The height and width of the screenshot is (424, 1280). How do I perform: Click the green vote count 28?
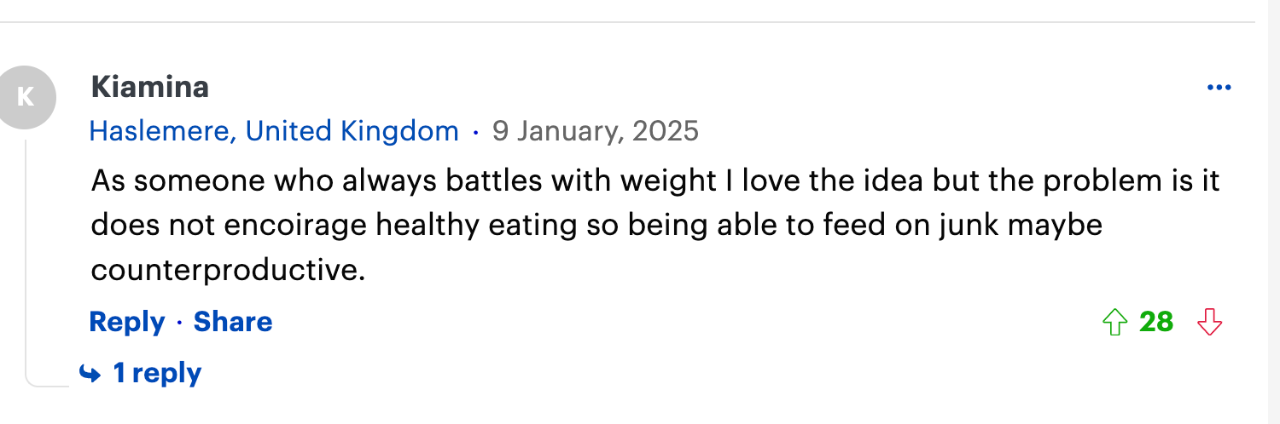(1157, 322)
